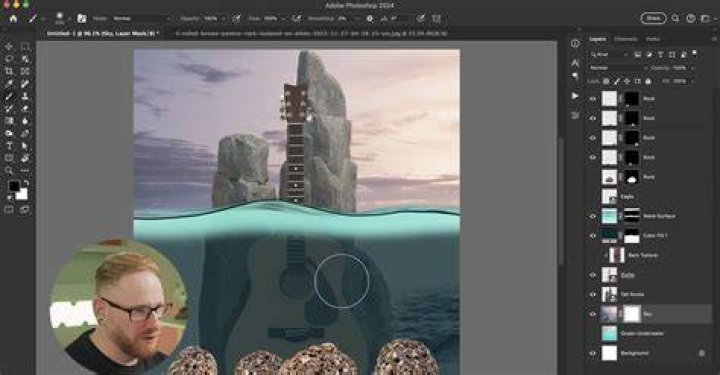Open the brush Mode dropdown
This screenshot has width=720, height=375.
pyautogui.click(x=141, y=18)
